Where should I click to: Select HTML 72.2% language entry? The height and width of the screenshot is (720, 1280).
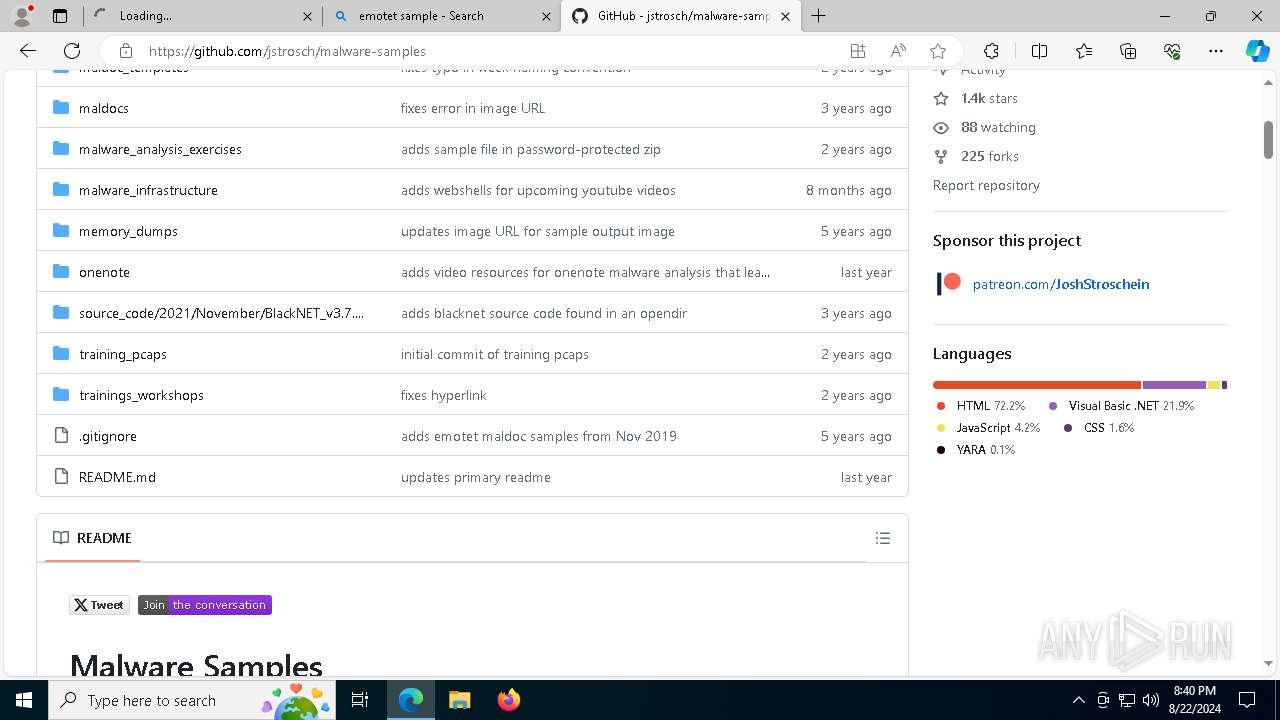(x=981, y=406)
